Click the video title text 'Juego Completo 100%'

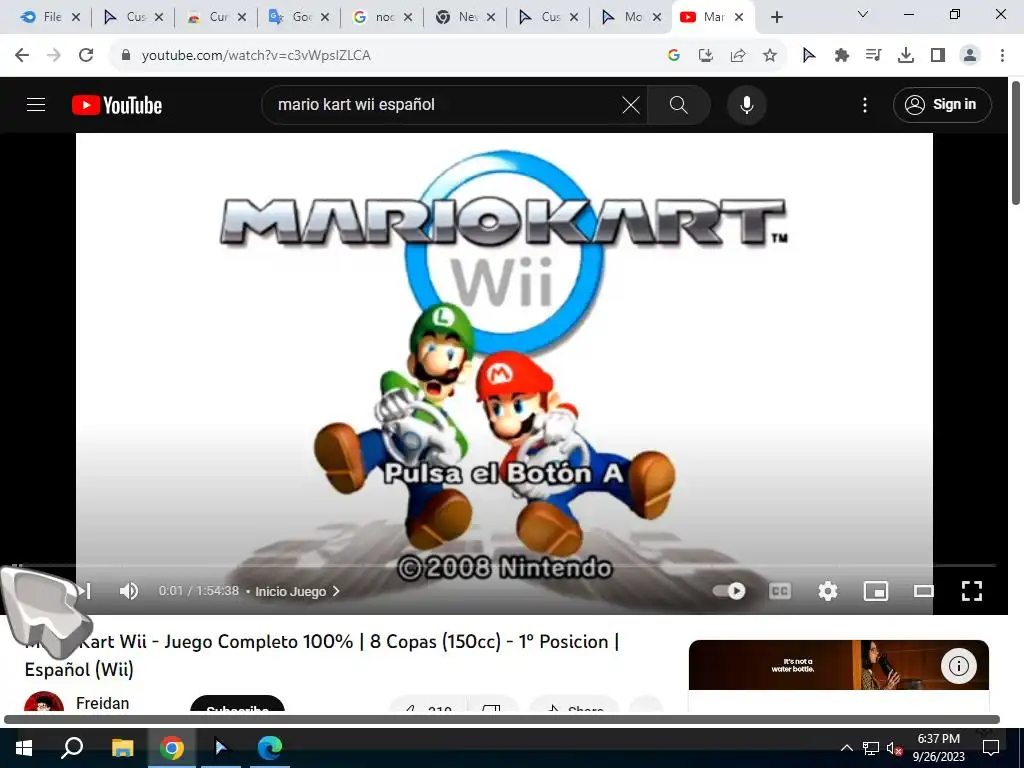pos(258,642)
